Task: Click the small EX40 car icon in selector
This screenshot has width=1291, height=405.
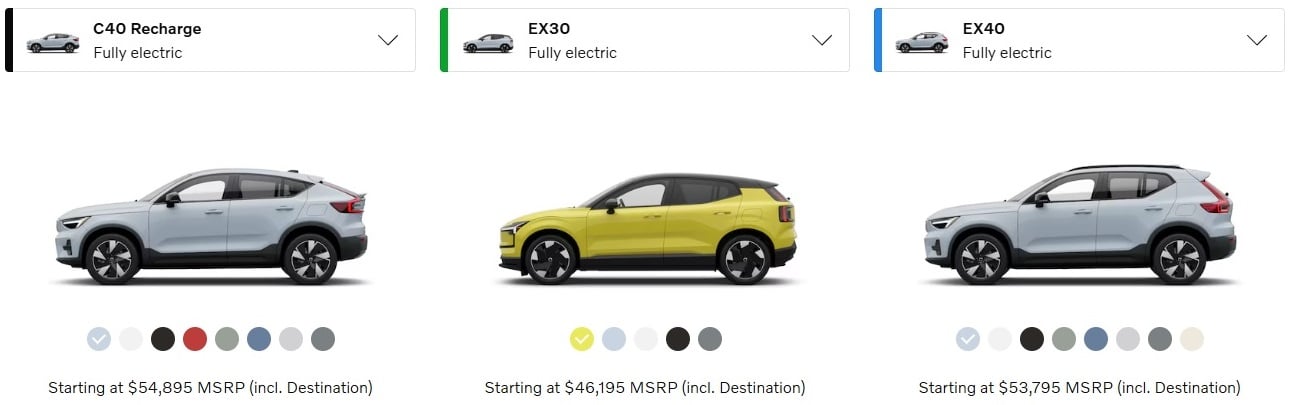Action: point(922,42)
